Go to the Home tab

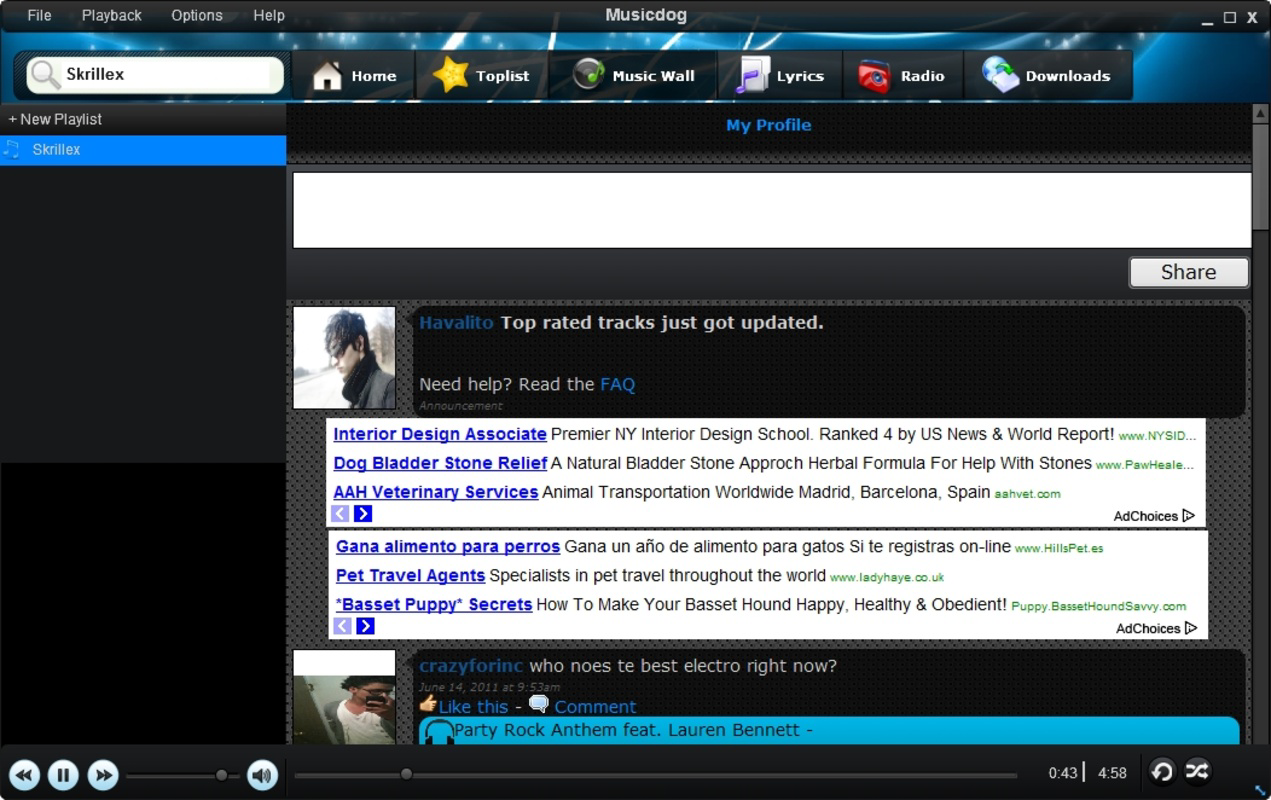point(353,76)
